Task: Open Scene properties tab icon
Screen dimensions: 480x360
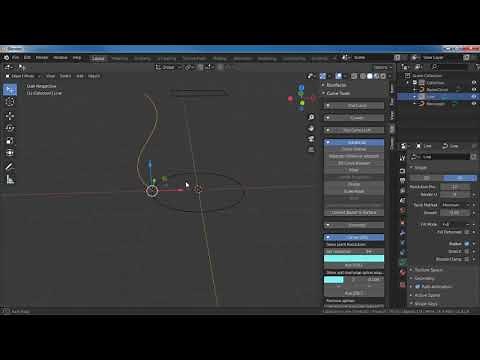Action: click(x=403, y=200)
